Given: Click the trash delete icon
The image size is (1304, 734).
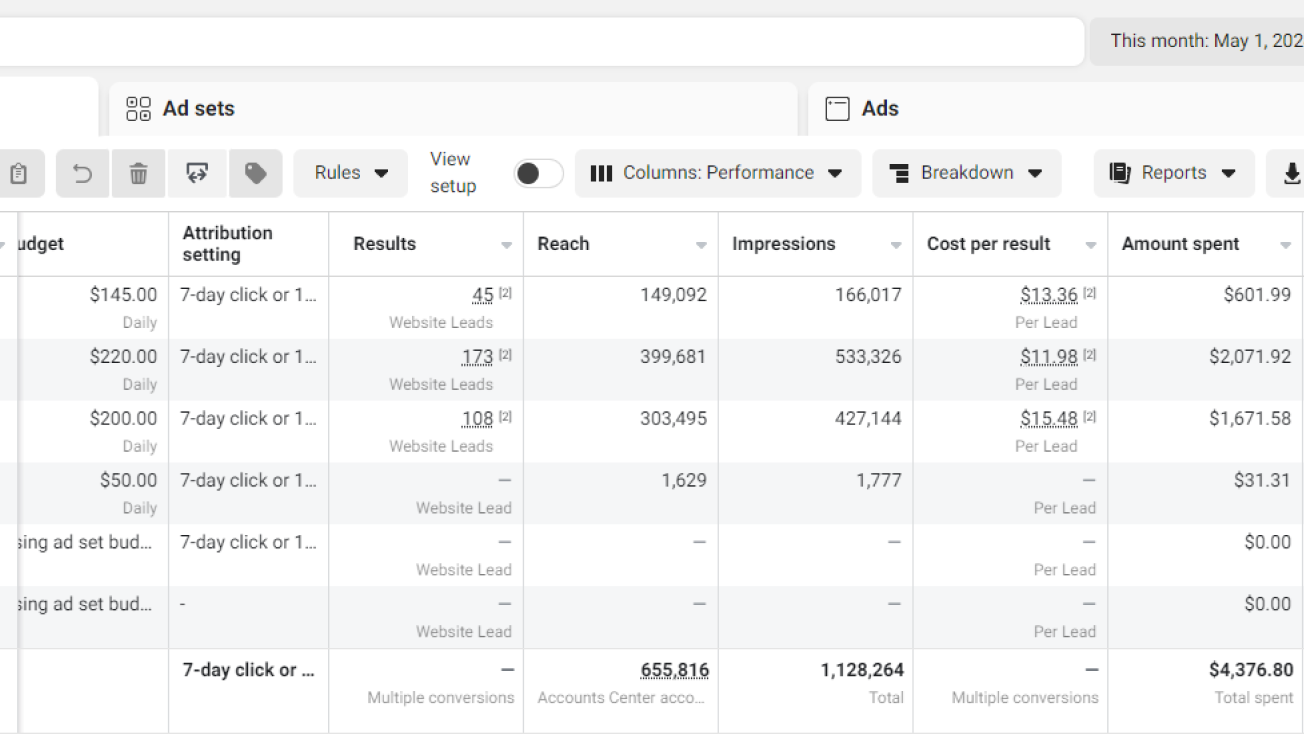Looking at the screenshot, I should point(139,174).
